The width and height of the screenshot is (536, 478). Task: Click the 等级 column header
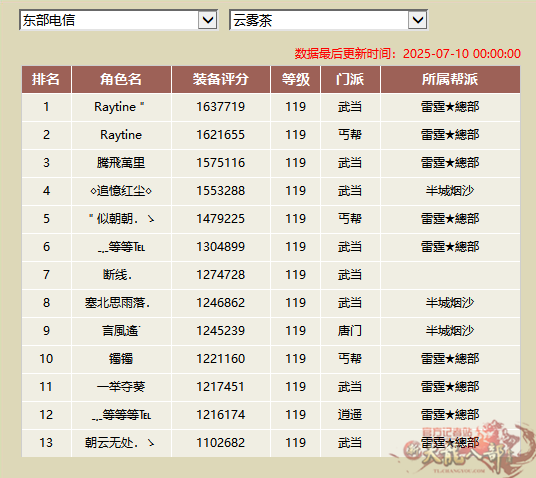295,79
